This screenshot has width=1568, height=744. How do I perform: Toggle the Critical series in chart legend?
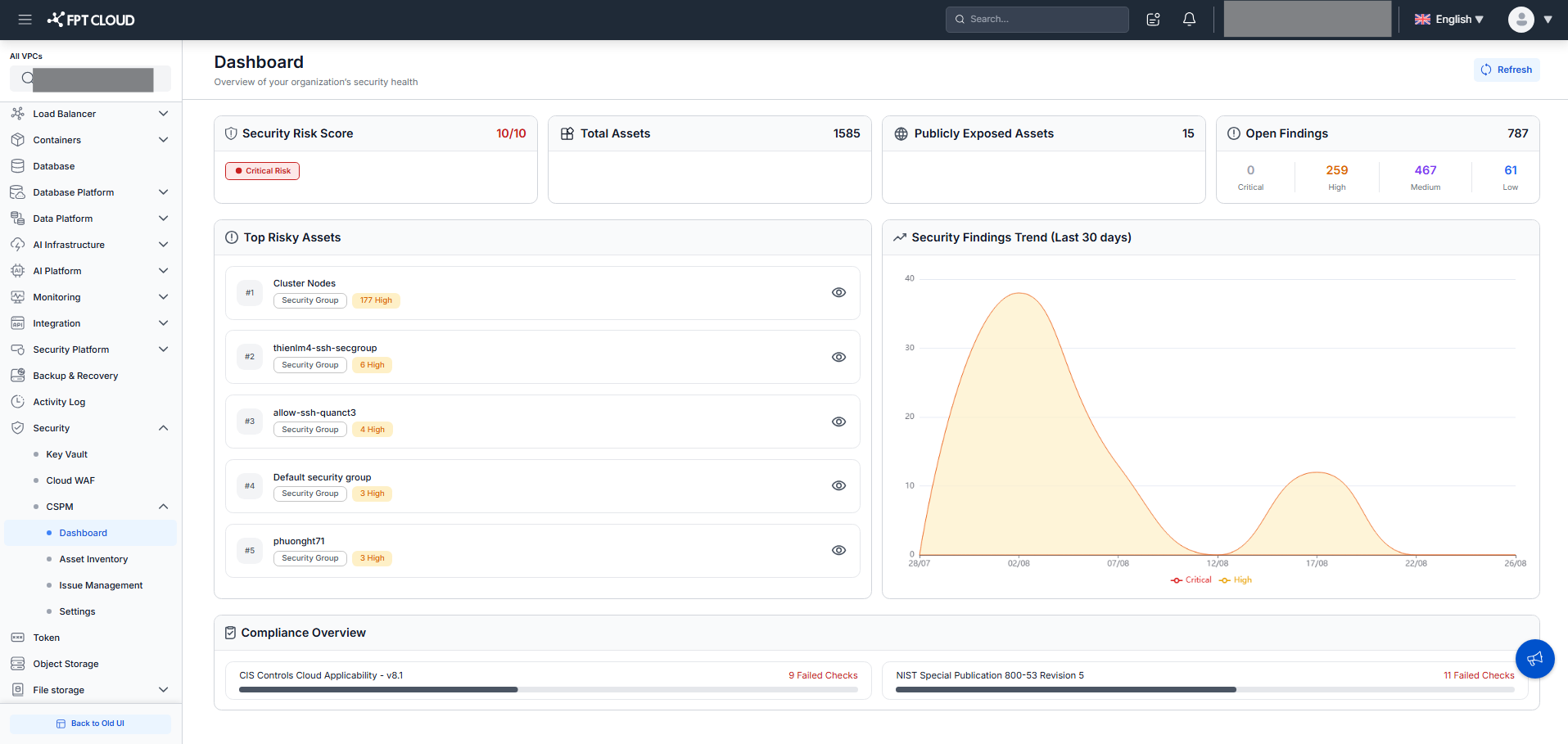click(x=1191, y=579)
